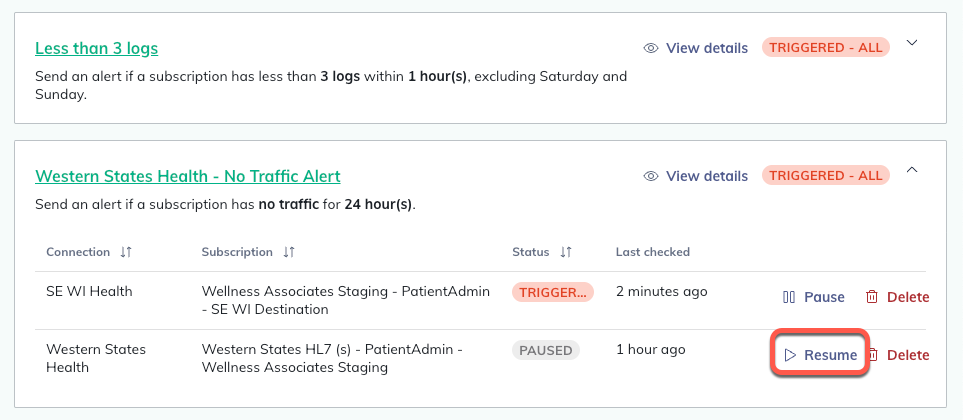Viewport: 963px width, 420px height.
Task: Open Western States Health - No Traffic Alert link
Action: 187,176
